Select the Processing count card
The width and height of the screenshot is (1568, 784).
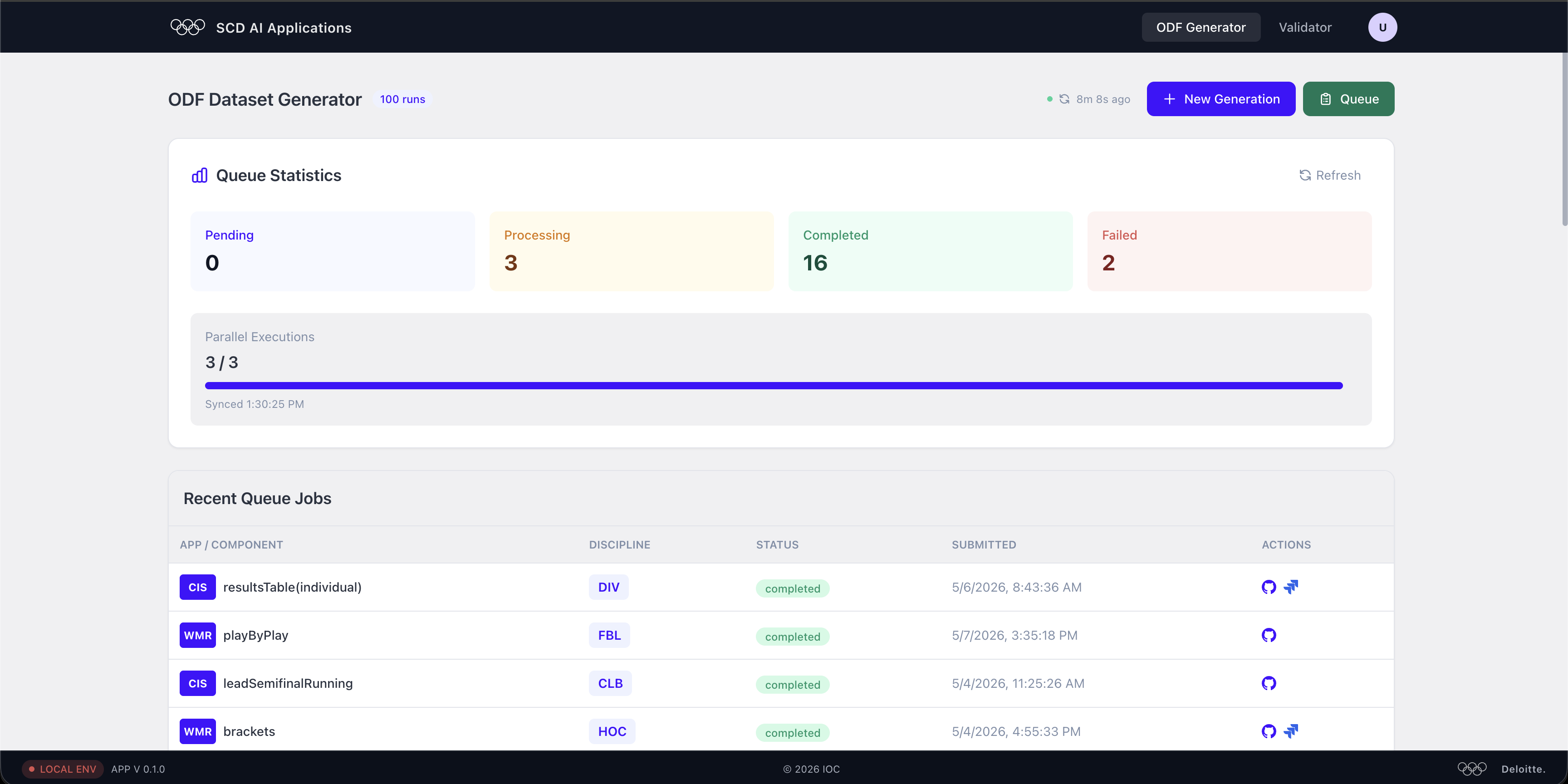[x=631, y=251]
